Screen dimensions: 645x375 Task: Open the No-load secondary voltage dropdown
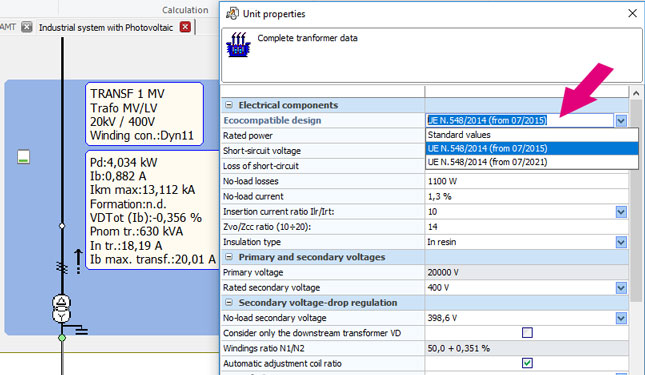621,318
